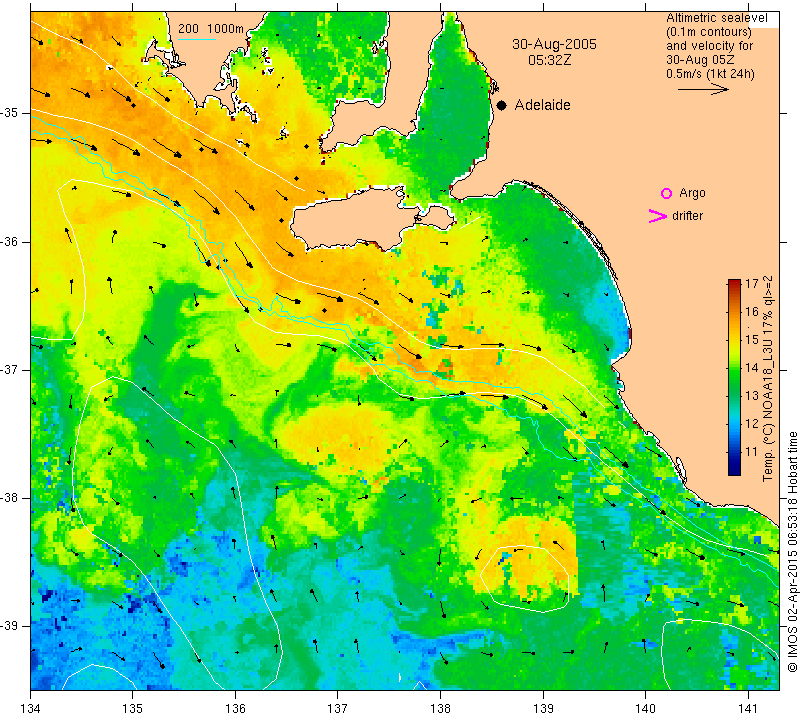Click the magenta drifter legend arrowhead

pos(658,216)
